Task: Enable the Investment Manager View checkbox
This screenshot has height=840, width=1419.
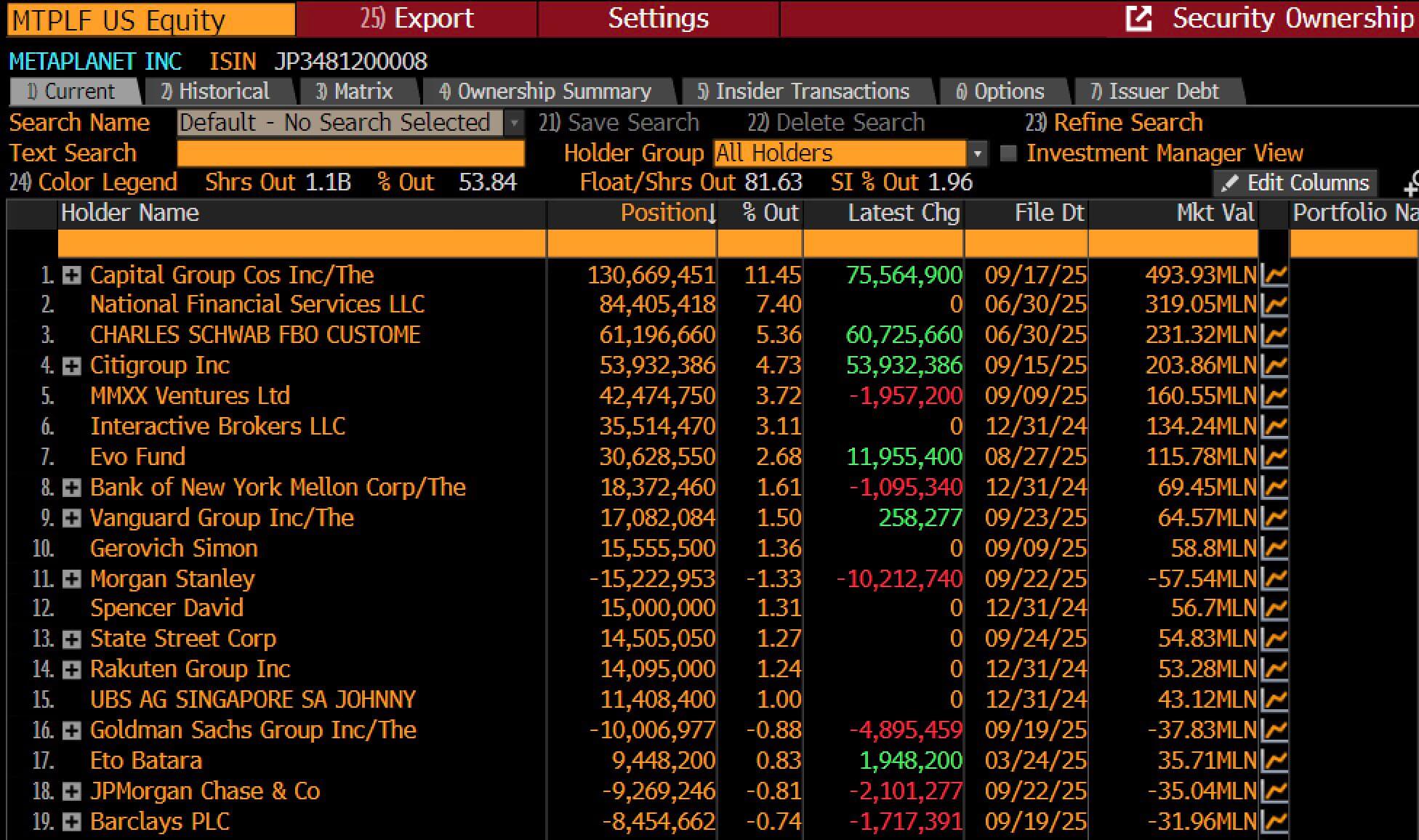Action: [x=1008, y=153]
